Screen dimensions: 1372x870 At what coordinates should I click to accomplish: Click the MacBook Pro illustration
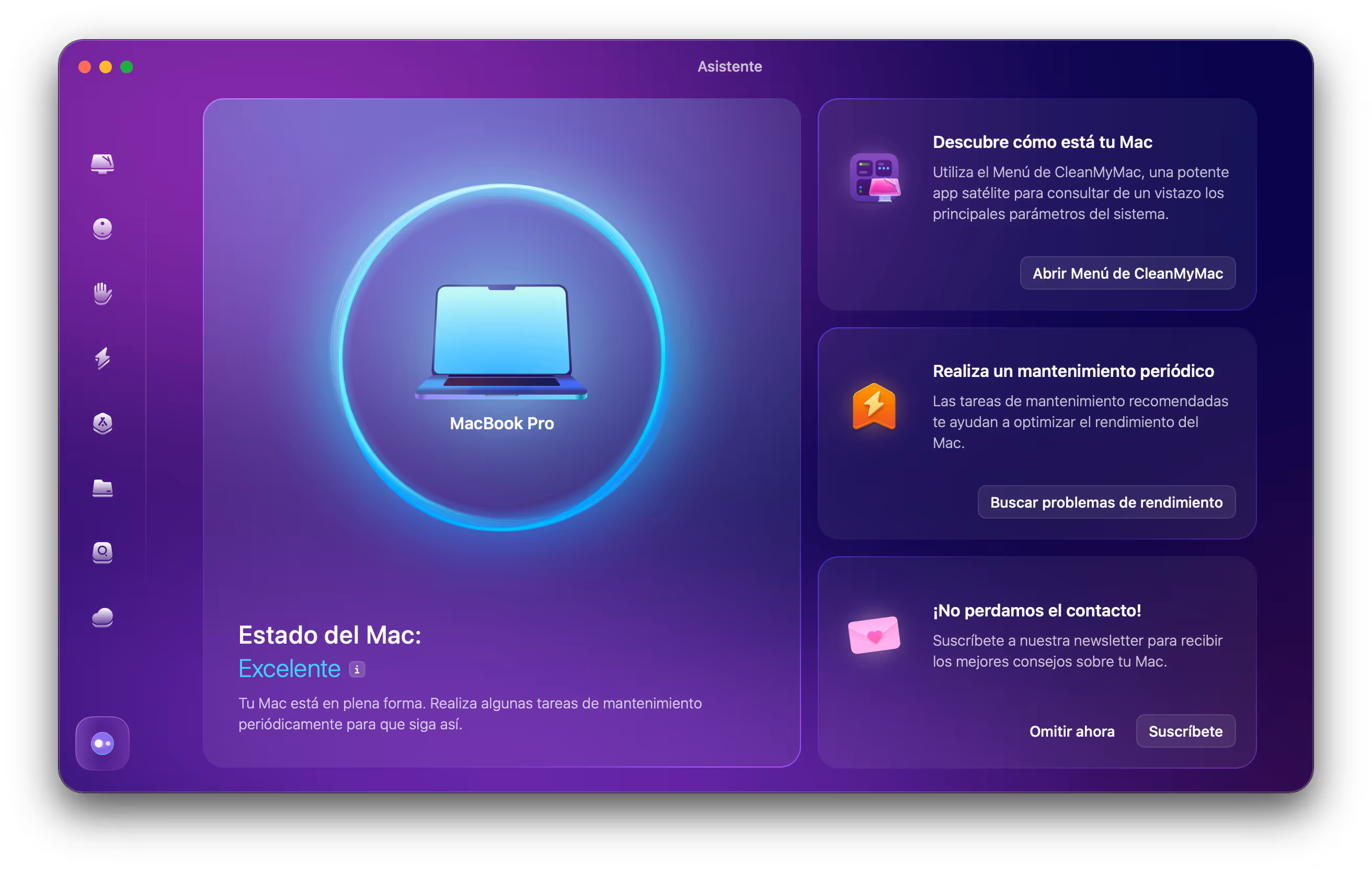coord(501,342)
